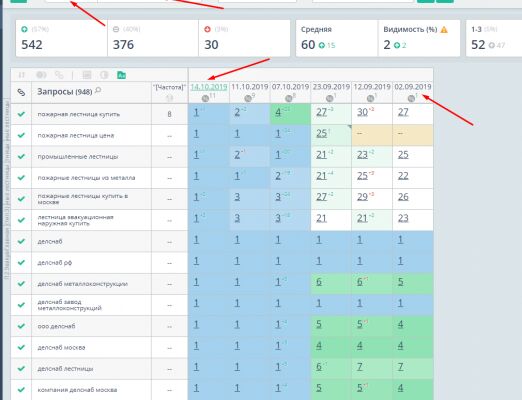The height and width of the screenshot is (400, 522).
Task: Open the Видимость (%) stat card
Action: 419,38
